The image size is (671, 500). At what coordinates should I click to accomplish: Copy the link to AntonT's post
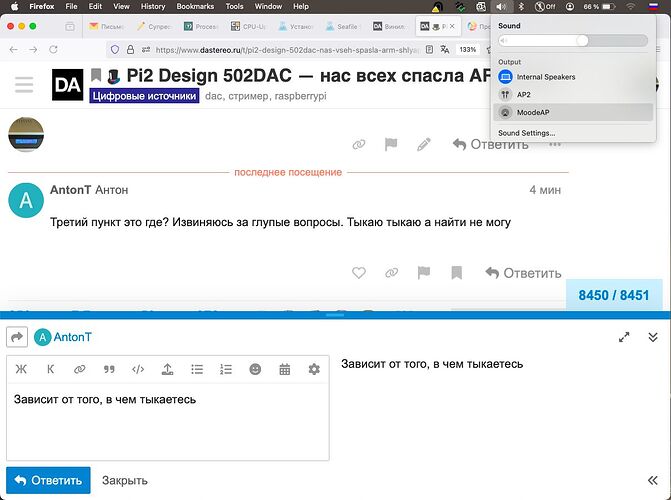click(x=391, y=273)
